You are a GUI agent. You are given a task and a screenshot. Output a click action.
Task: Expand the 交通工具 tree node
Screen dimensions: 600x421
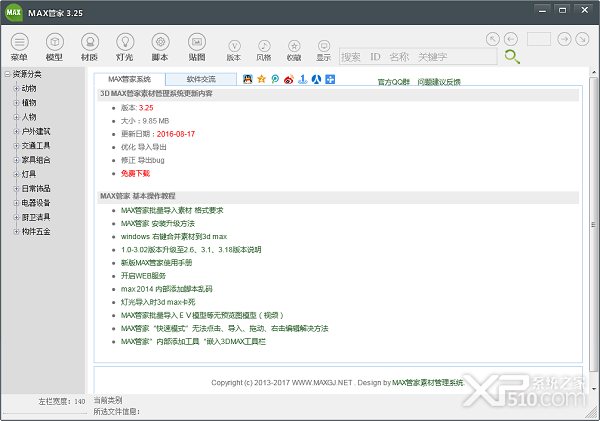[16, 146]
